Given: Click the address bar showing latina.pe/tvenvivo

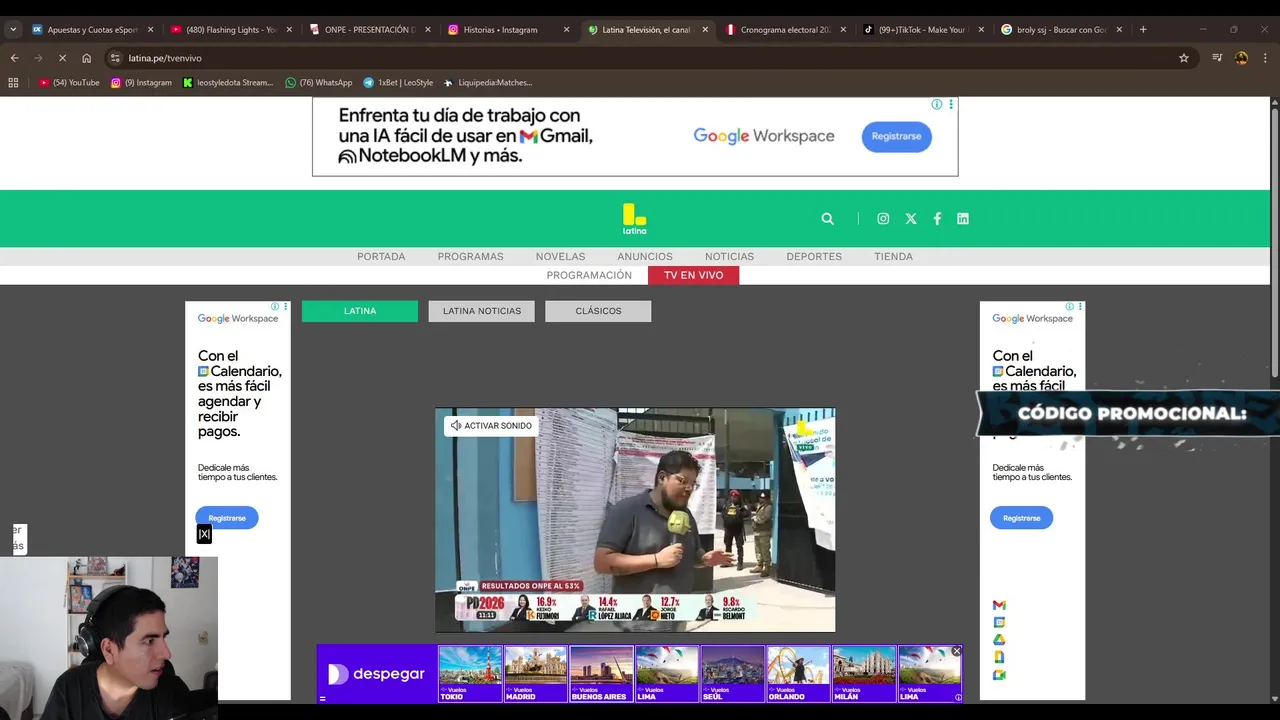Looking at the screenshot, I should 640,58.
